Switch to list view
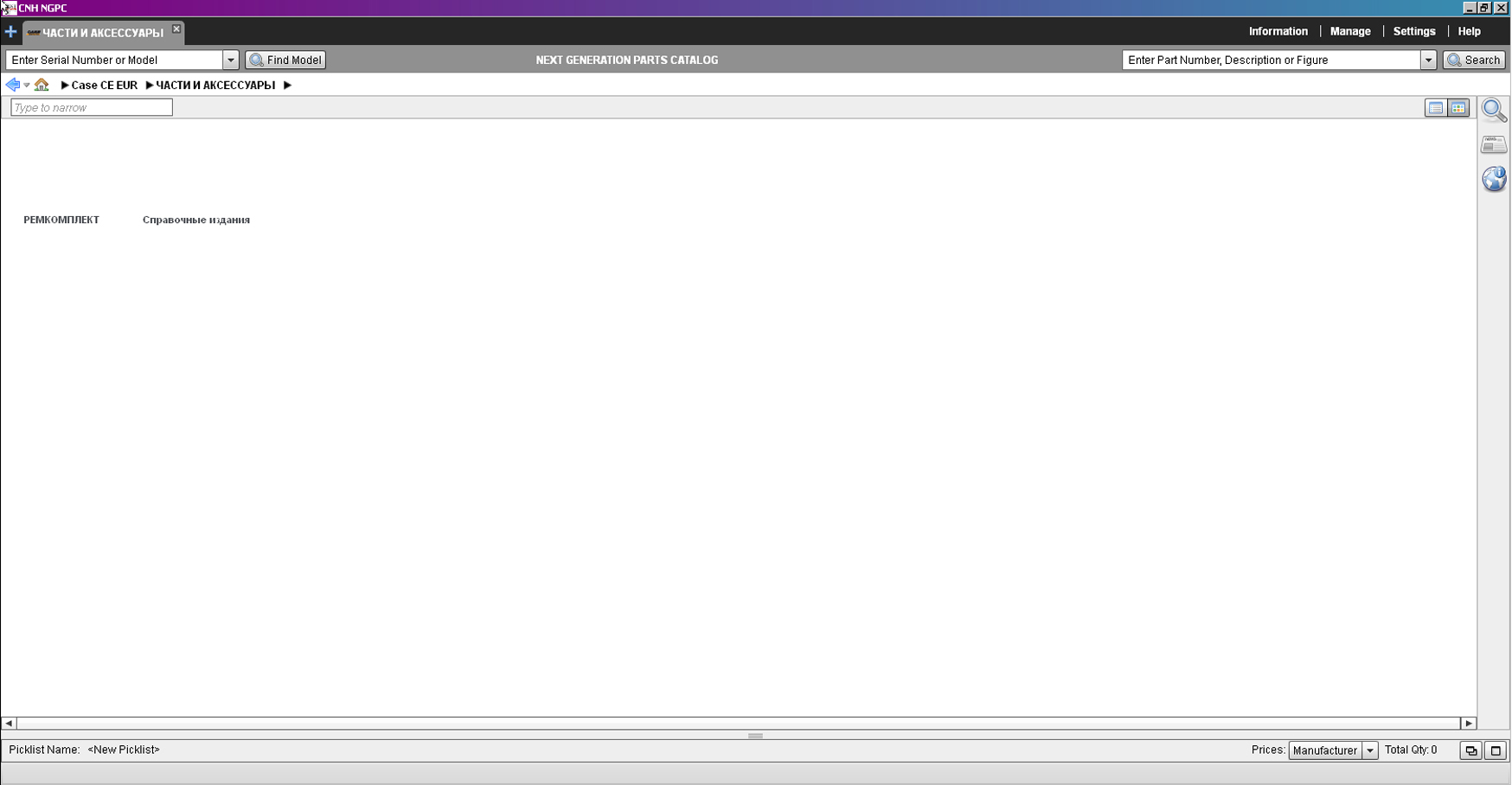This screenshot has width=1512, height=785. coord(1435,108)
